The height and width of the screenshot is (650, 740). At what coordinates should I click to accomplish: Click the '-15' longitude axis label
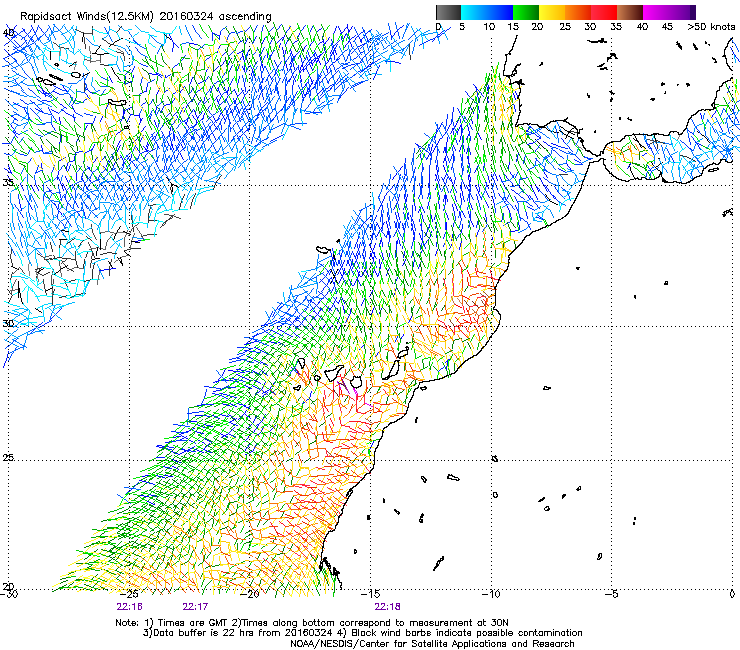click(x=370, y=594)
